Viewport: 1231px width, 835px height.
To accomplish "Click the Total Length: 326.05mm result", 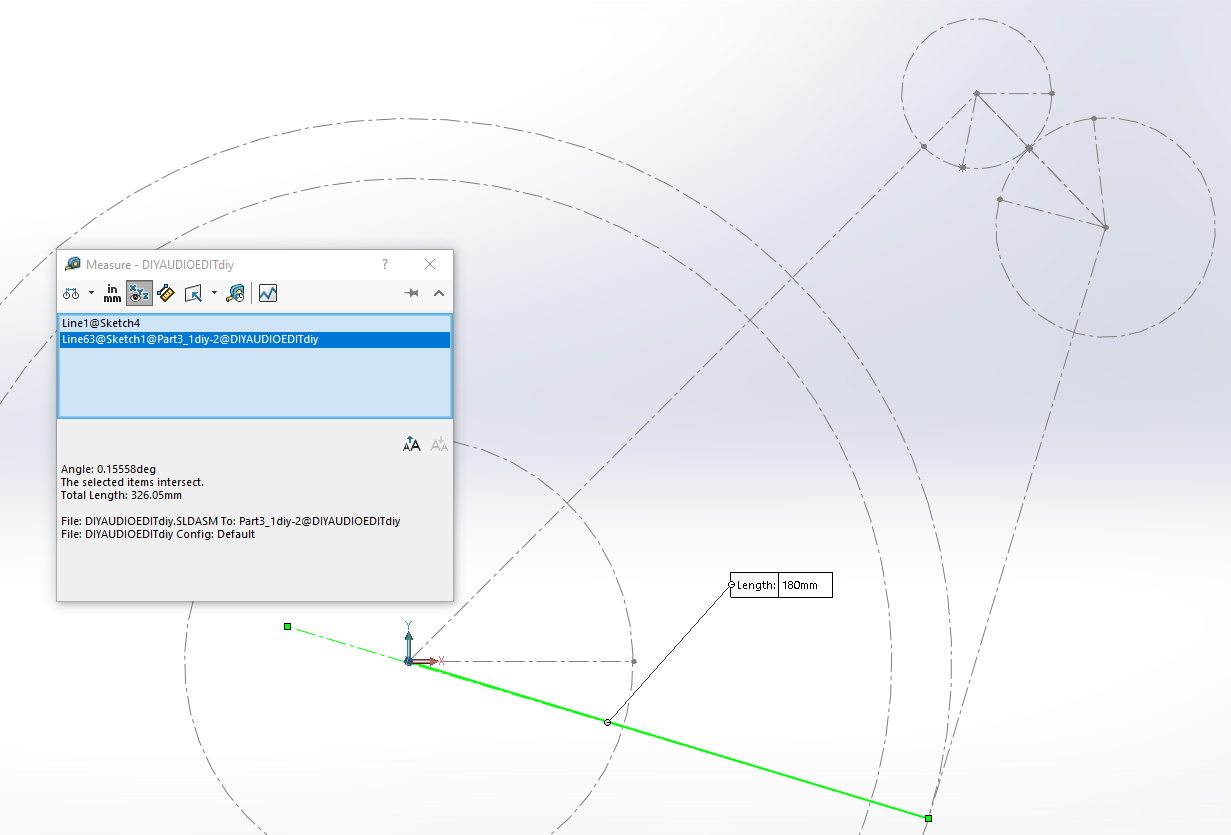I will (121, 495).
